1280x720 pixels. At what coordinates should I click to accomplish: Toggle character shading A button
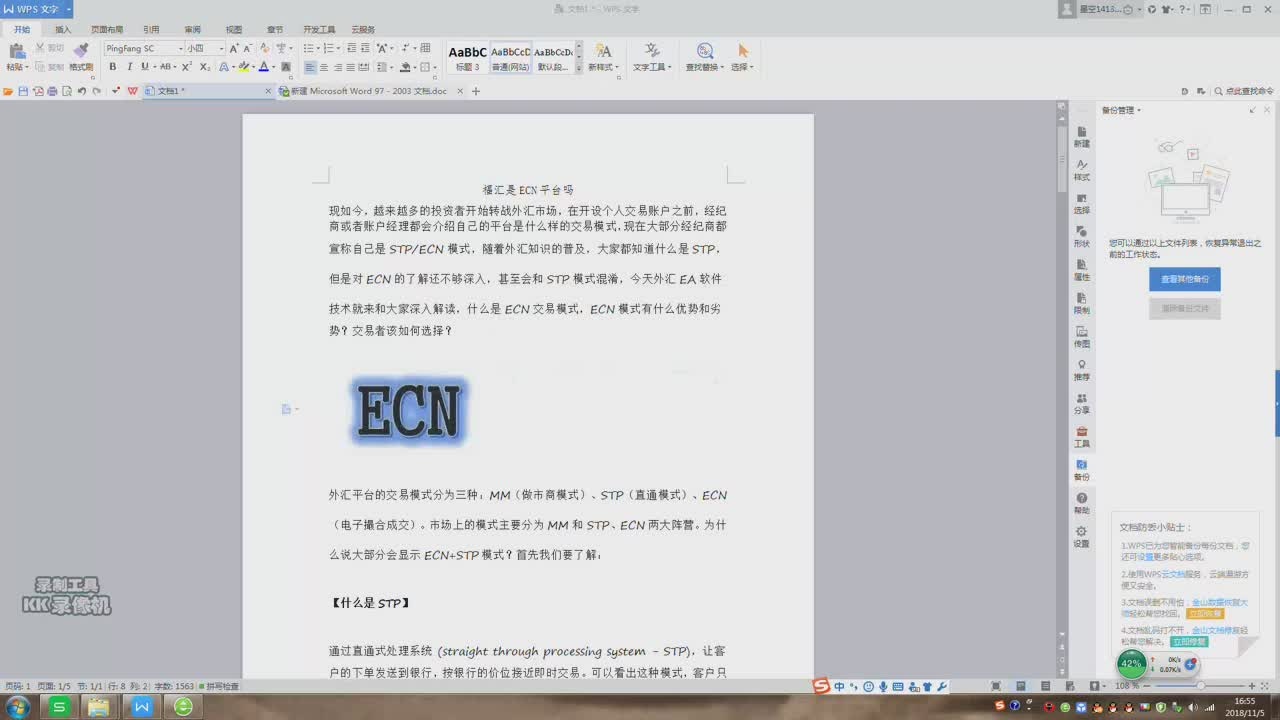tap(285, 67)
